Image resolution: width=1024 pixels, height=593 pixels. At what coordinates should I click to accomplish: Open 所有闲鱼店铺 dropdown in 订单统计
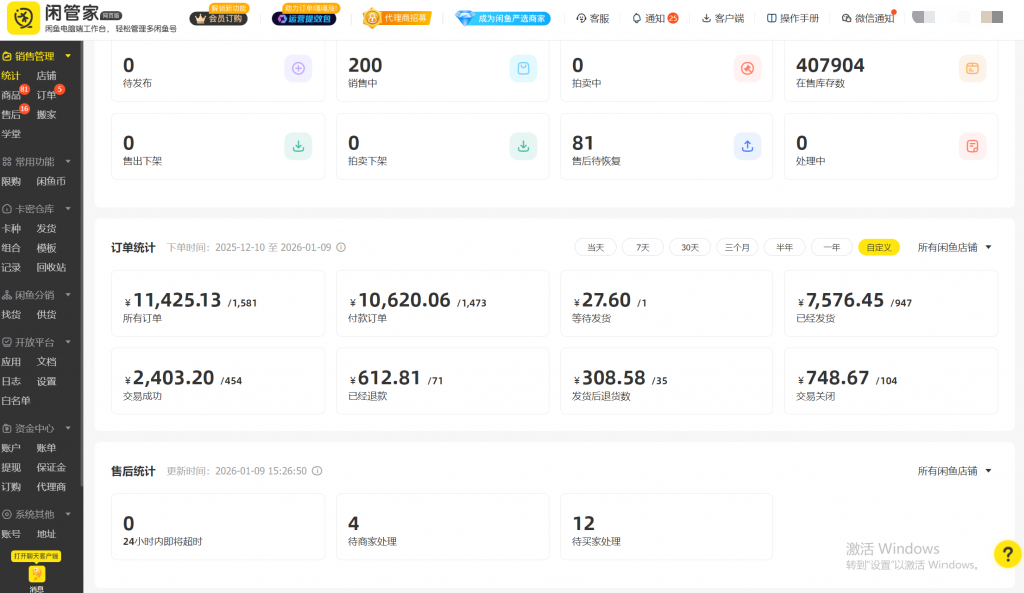click(x=955, y=247)
